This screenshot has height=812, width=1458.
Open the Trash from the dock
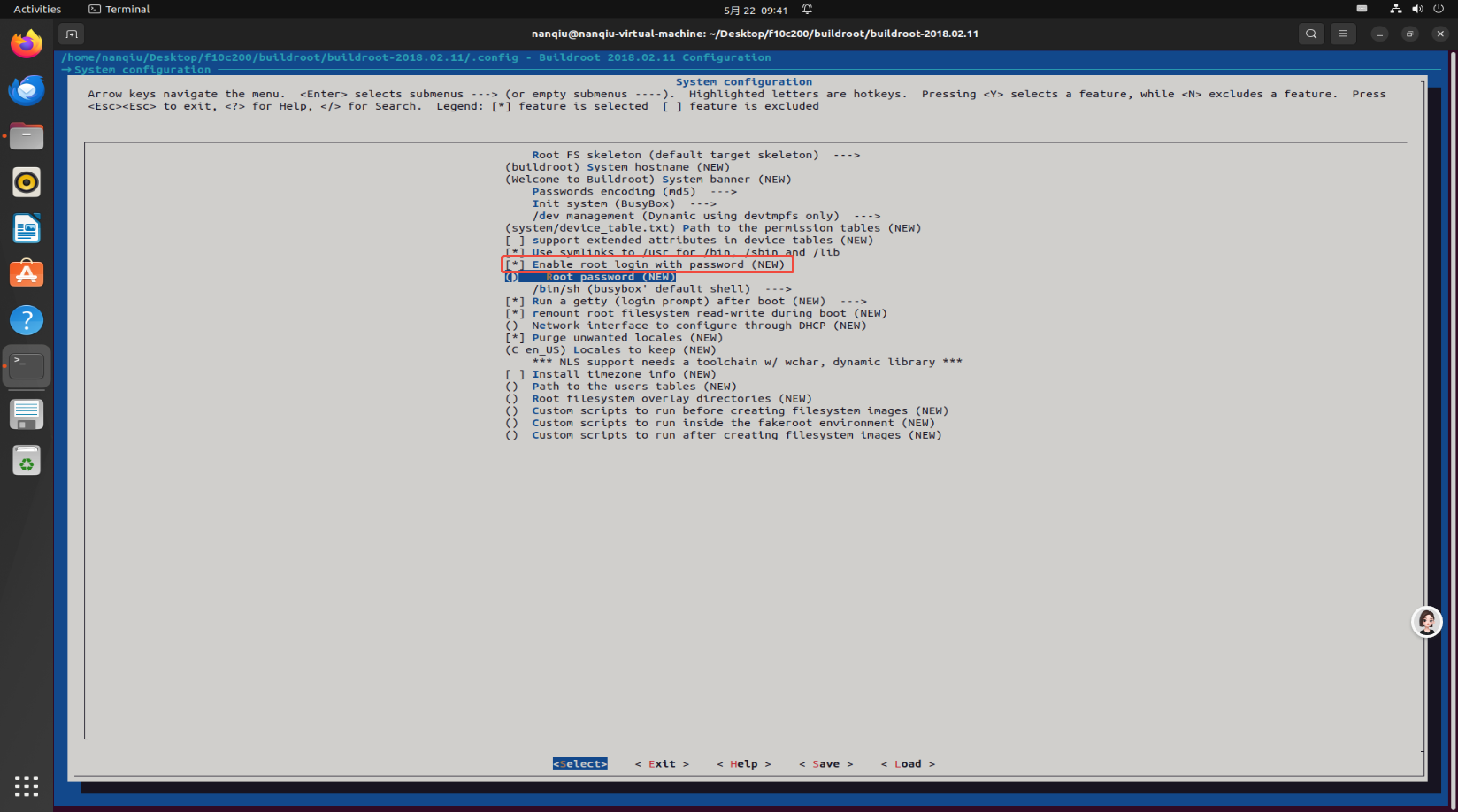(27, 461)
